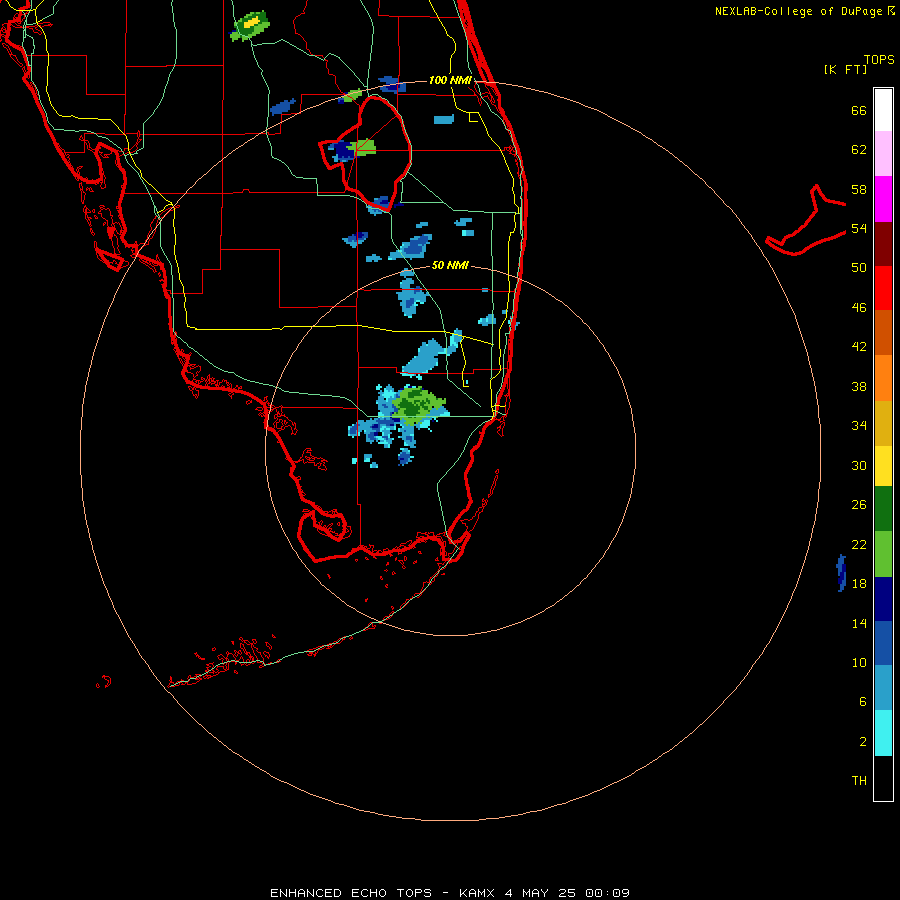Click the legend value "62"

[859, 150]
